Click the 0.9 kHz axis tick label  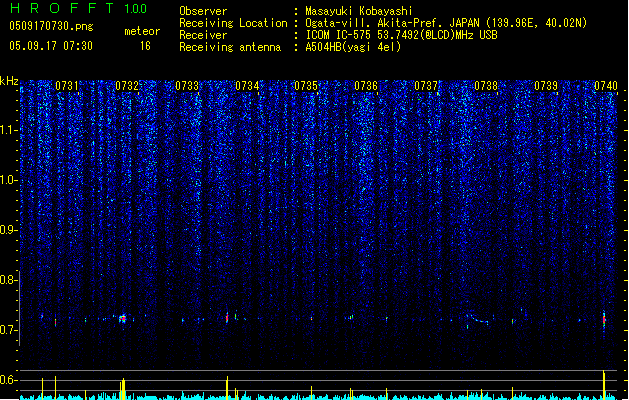[8, 230]
